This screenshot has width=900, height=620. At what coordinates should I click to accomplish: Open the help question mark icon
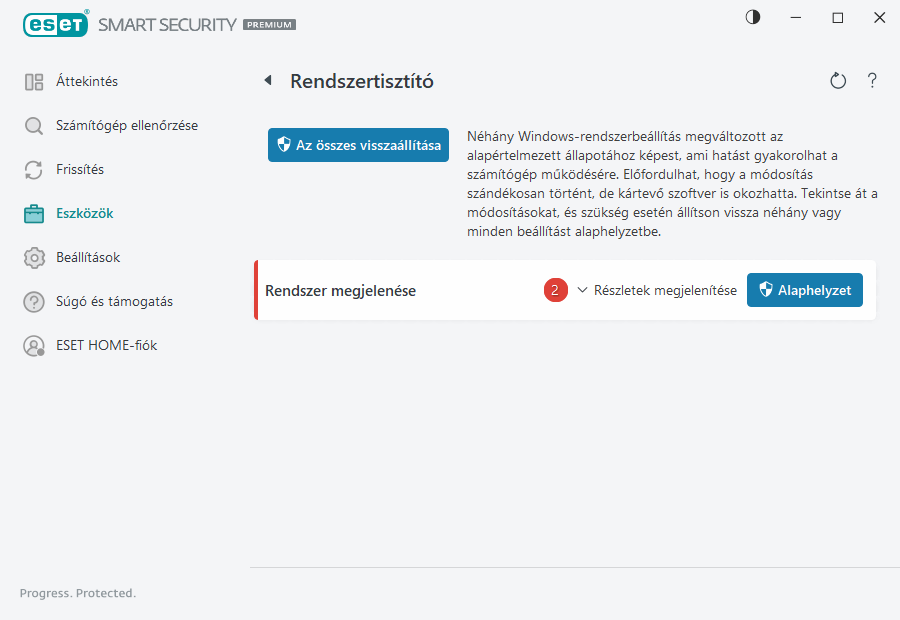(x=872, y=81)
